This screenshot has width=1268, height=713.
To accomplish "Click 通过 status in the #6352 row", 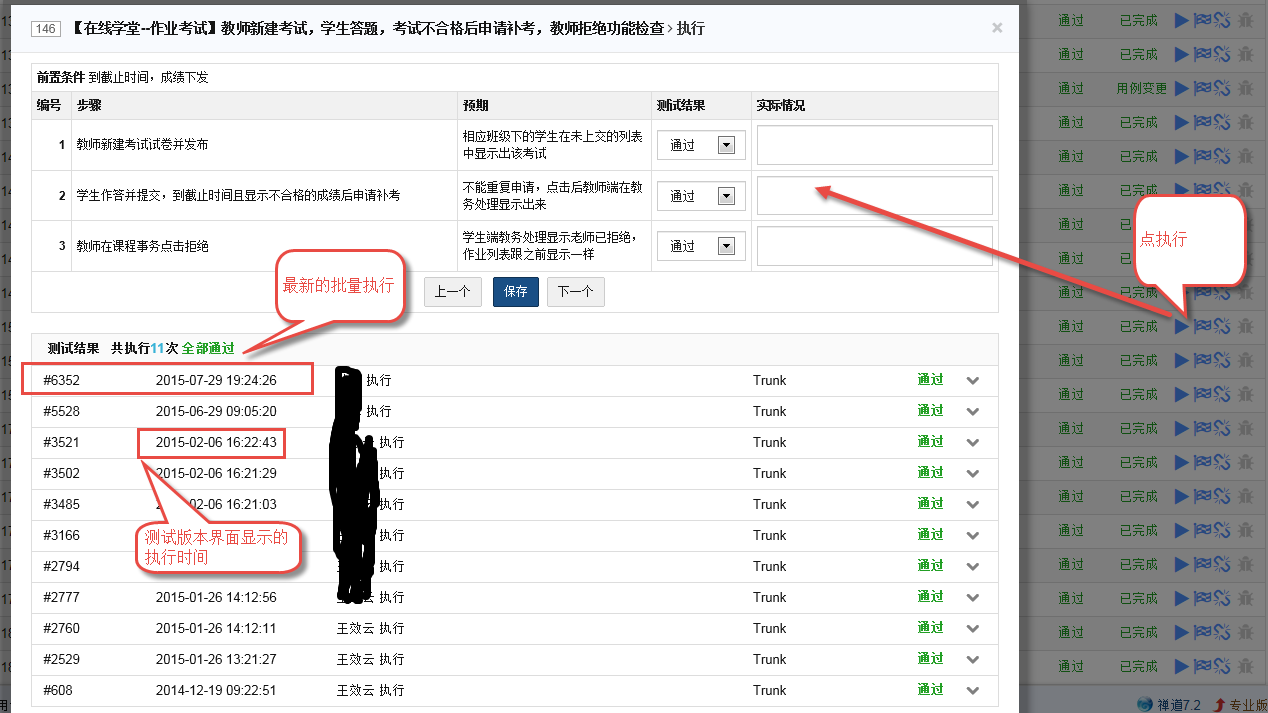I will (x=930, y=380).
